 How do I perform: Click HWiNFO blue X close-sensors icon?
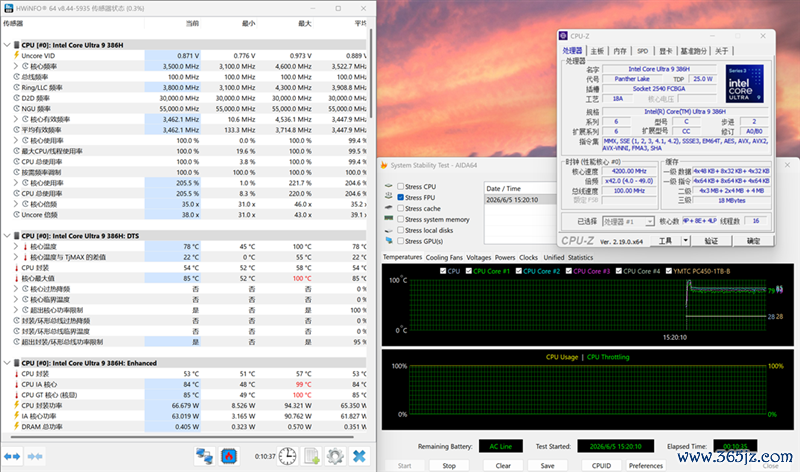point(359,456)
